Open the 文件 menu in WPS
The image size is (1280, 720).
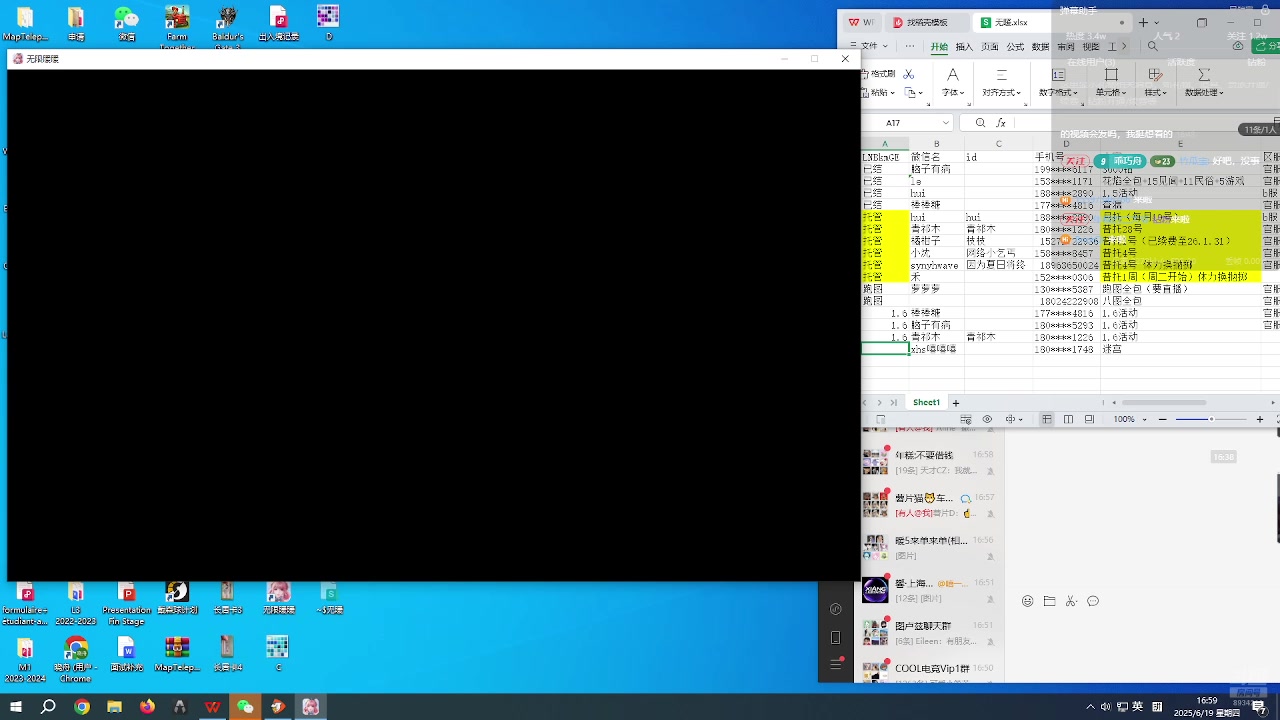(x=869, y=46)
